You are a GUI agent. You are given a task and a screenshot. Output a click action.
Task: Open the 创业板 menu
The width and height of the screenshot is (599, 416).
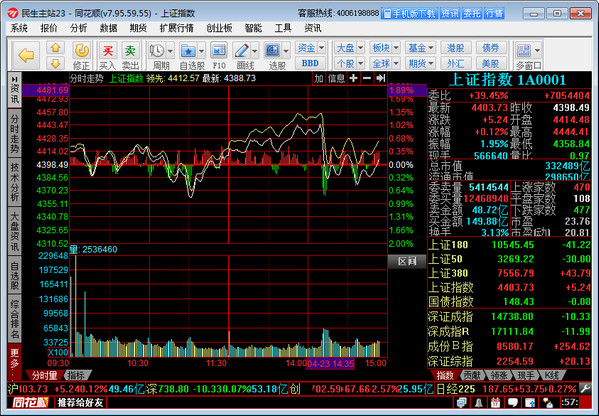click(x=219, y=28)
